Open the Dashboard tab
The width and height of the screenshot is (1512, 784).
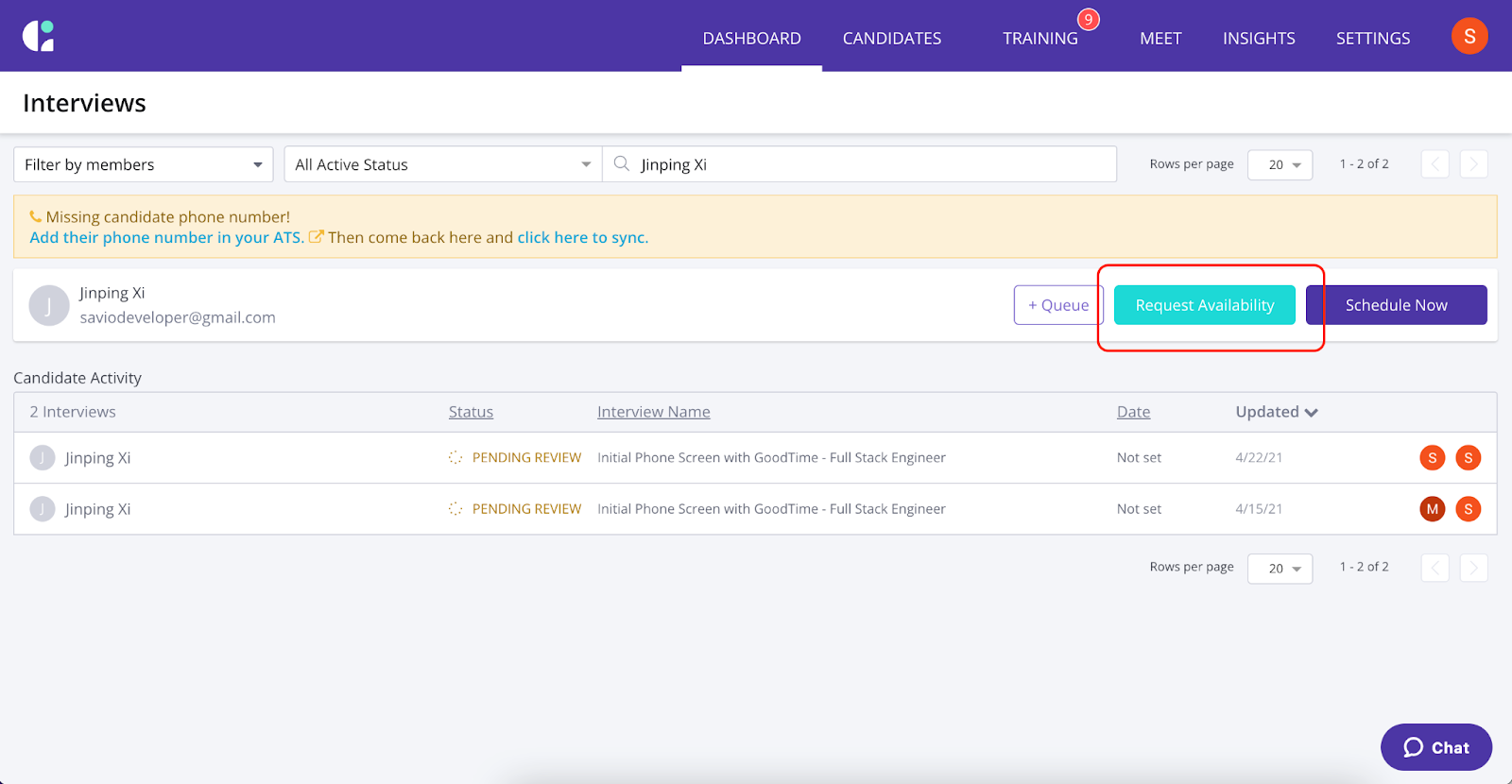coord(752,38)
